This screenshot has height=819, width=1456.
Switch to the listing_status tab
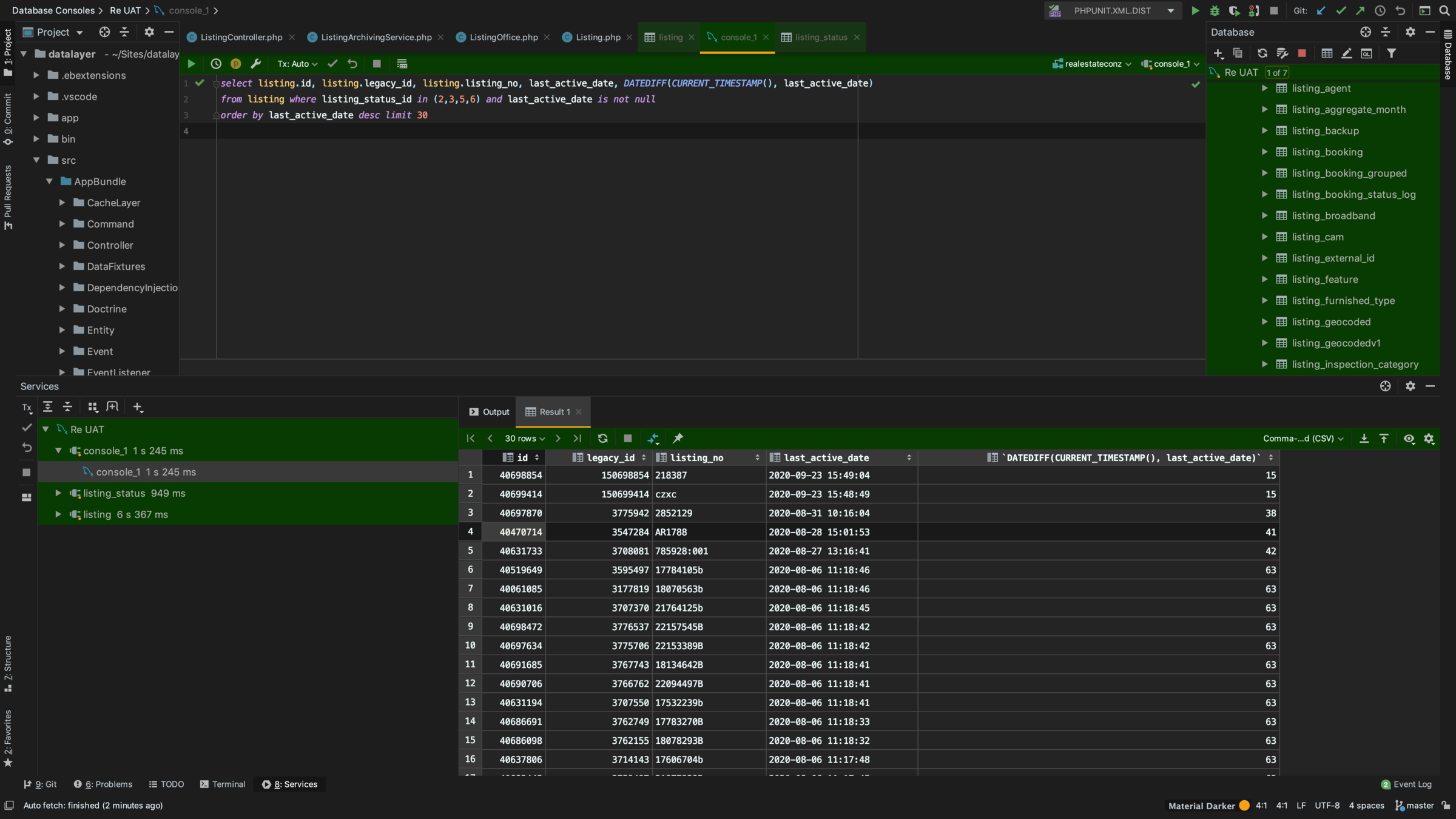click(x=820, y=37)
